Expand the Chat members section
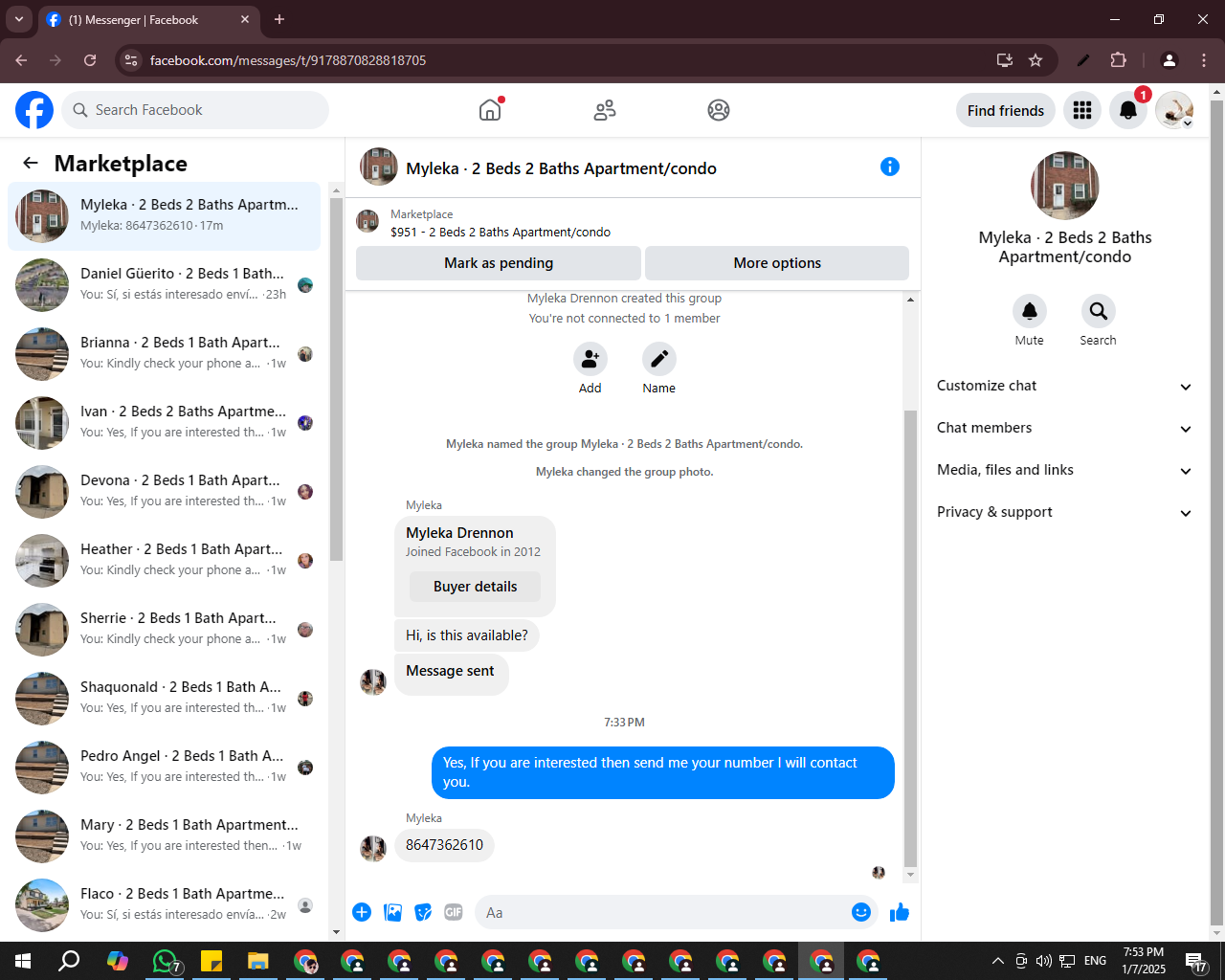The width and height of the screenshot is (1225, 980). 1064,428
